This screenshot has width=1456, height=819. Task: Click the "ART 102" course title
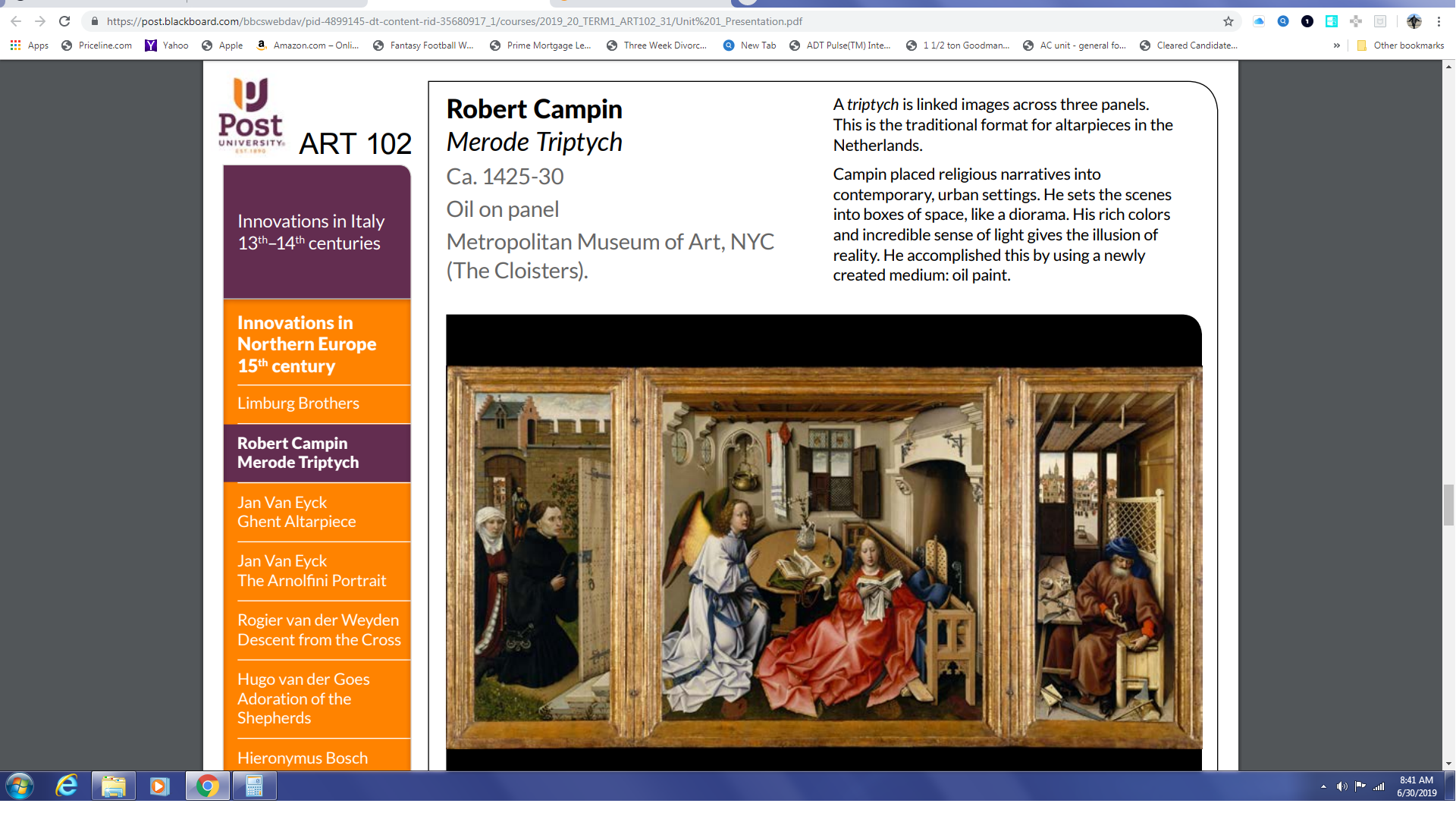[x=355, y=144]
